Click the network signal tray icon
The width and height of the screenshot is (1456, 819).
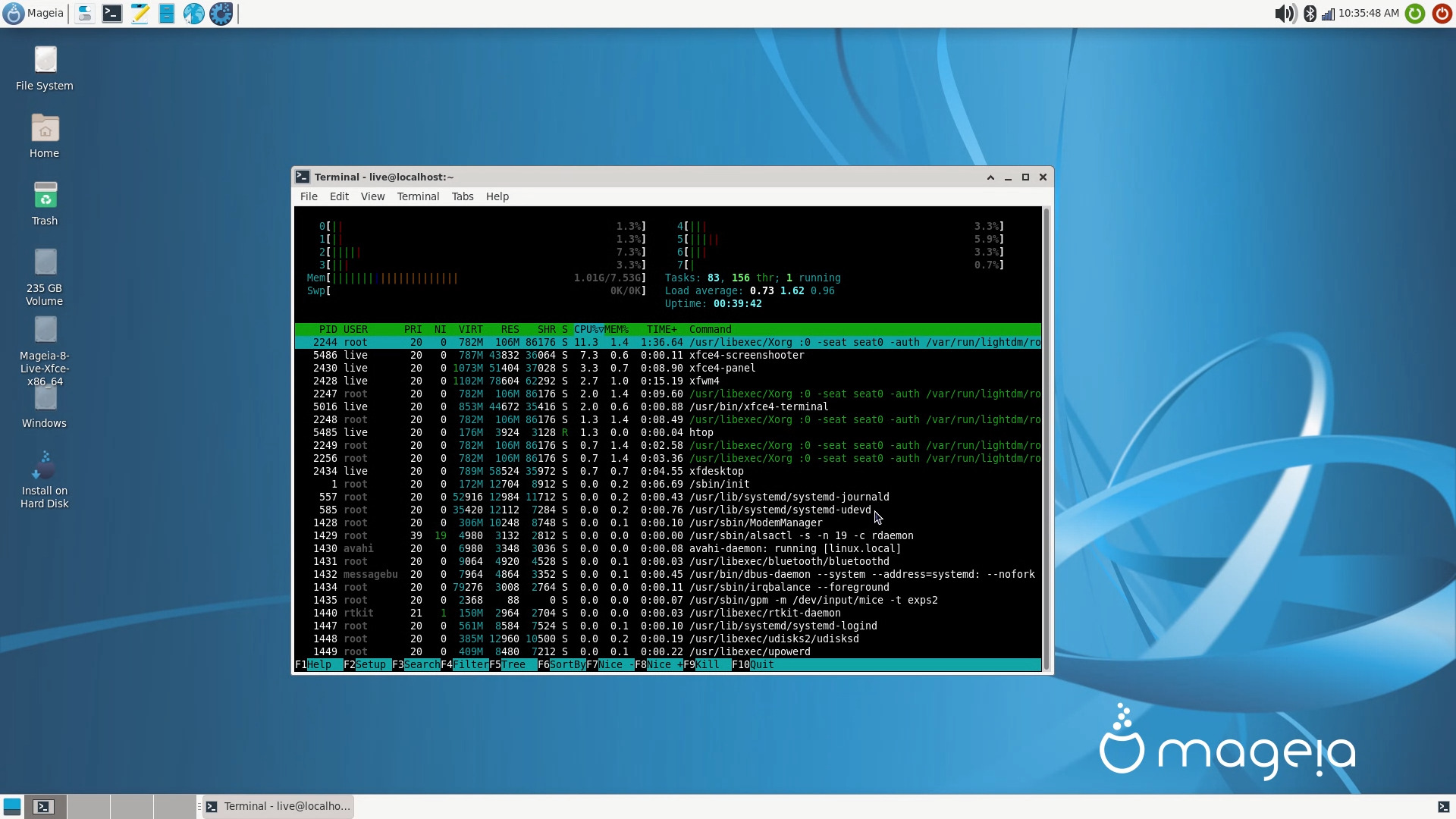[x=1329, y=13]
